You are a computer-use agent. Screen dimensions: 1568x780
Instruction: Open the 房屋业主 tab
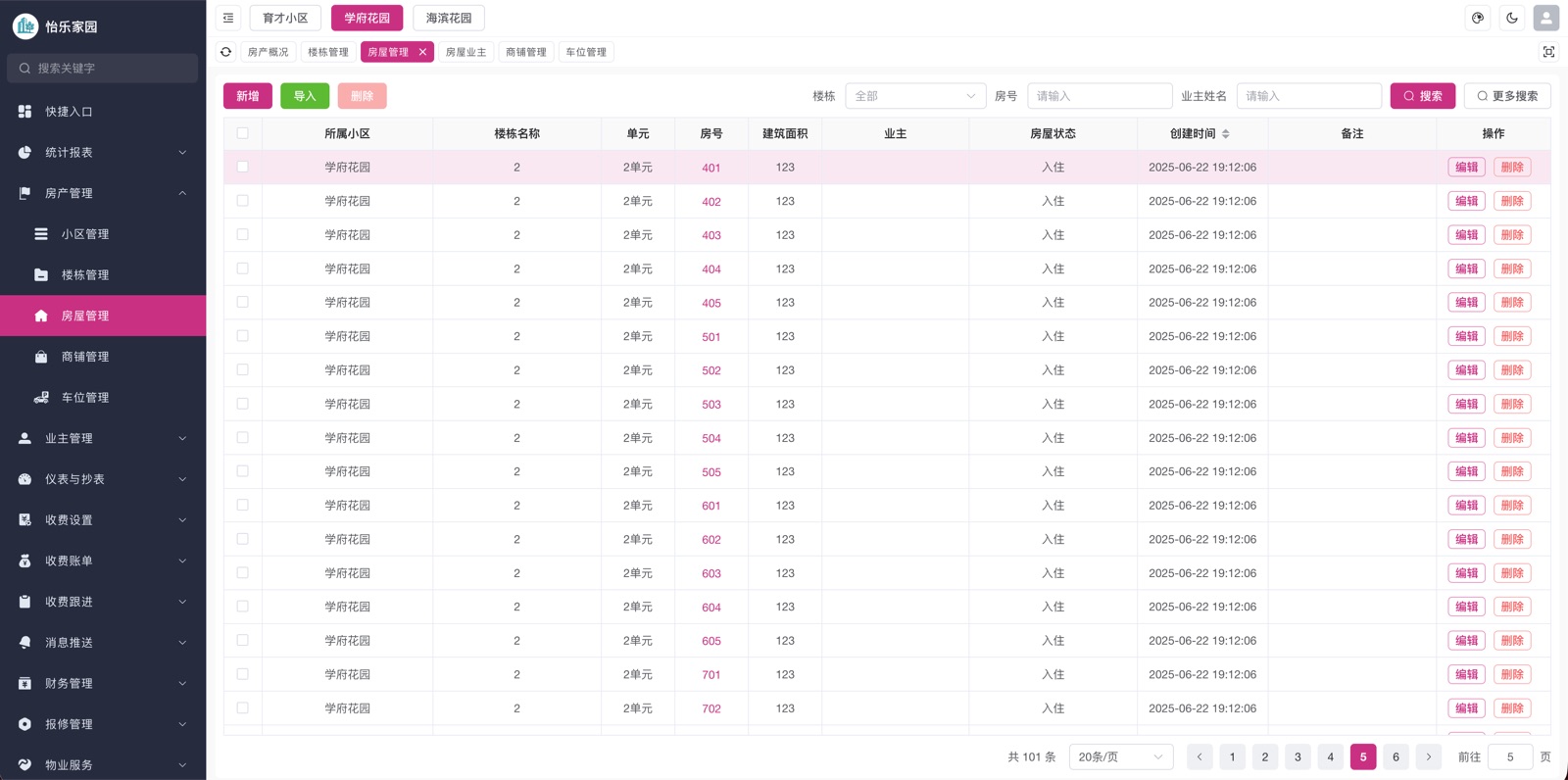[x=465, y=52]
